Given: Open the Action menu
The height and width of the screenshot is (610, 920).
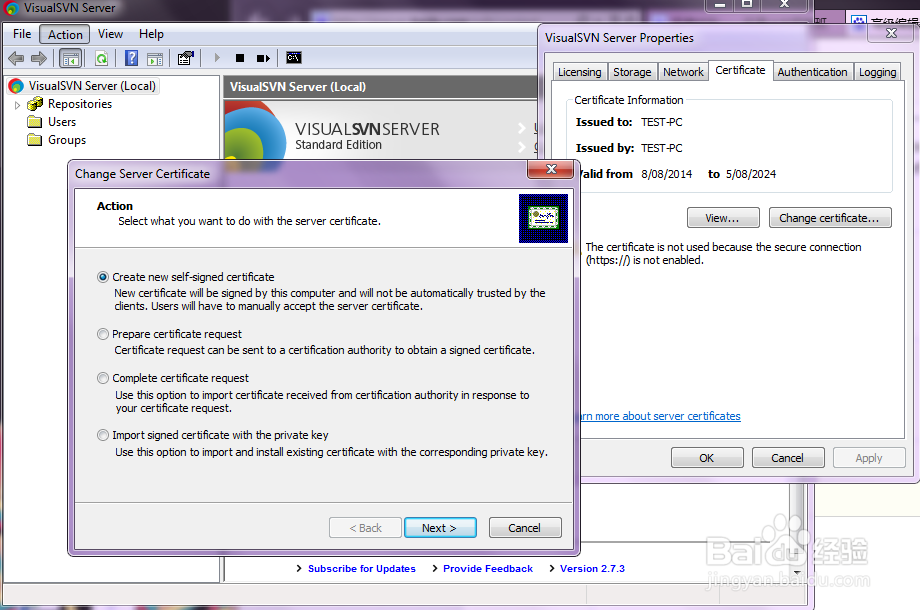Looking at the screenshot, I should 63,33.
